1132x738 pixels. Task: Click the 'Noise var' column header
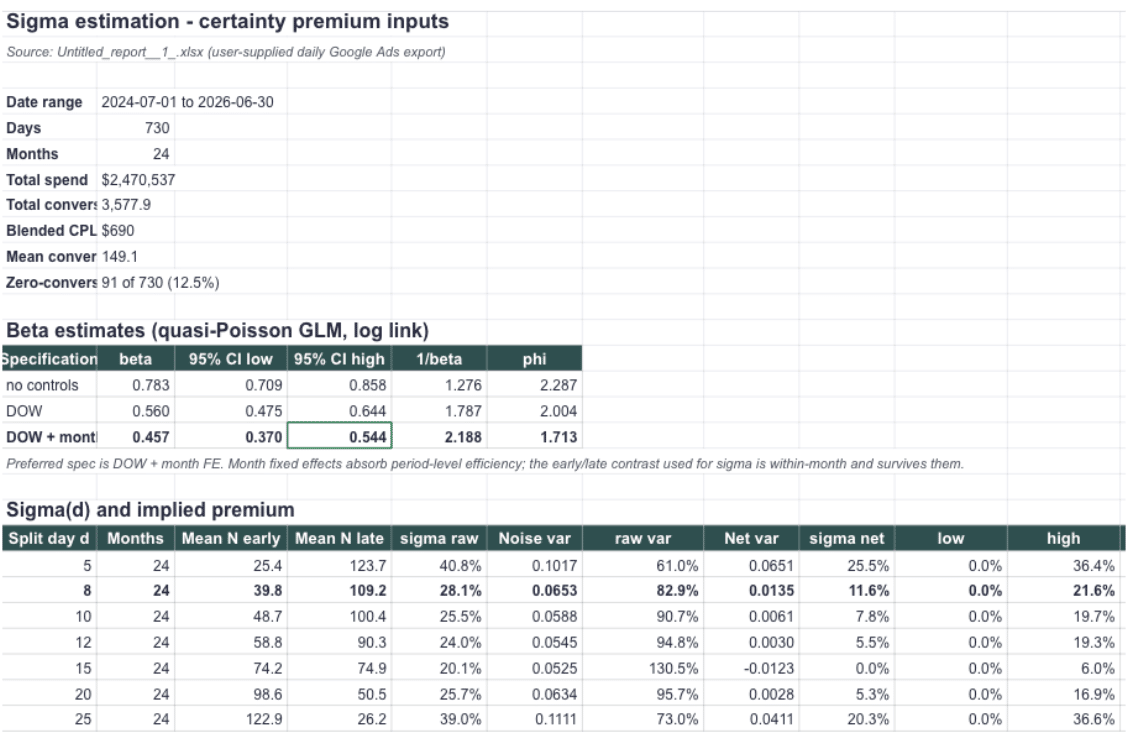point(534,538)
